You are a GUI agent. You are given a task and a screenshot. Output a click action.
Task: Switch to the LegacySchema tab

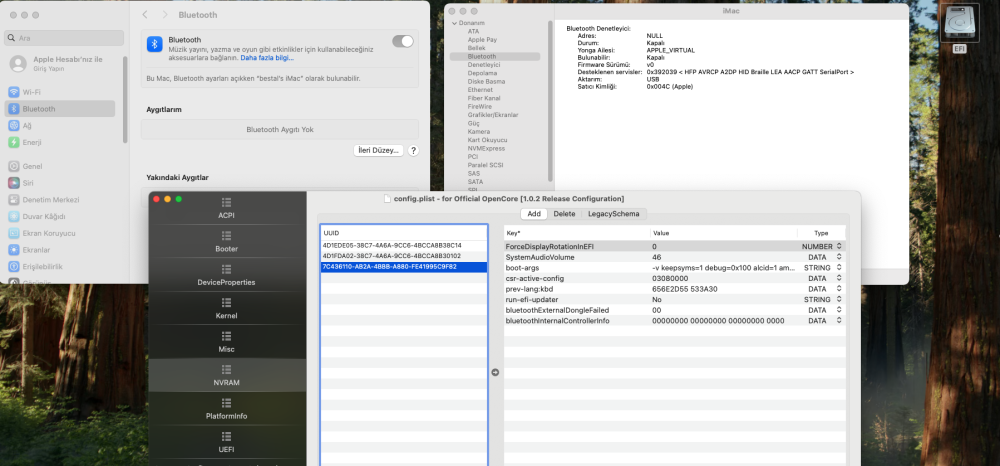point(614,214)
